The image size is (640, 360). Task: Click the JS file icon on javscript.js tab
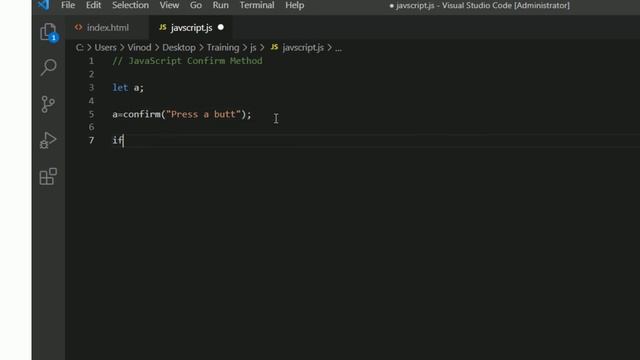point(162,27)
